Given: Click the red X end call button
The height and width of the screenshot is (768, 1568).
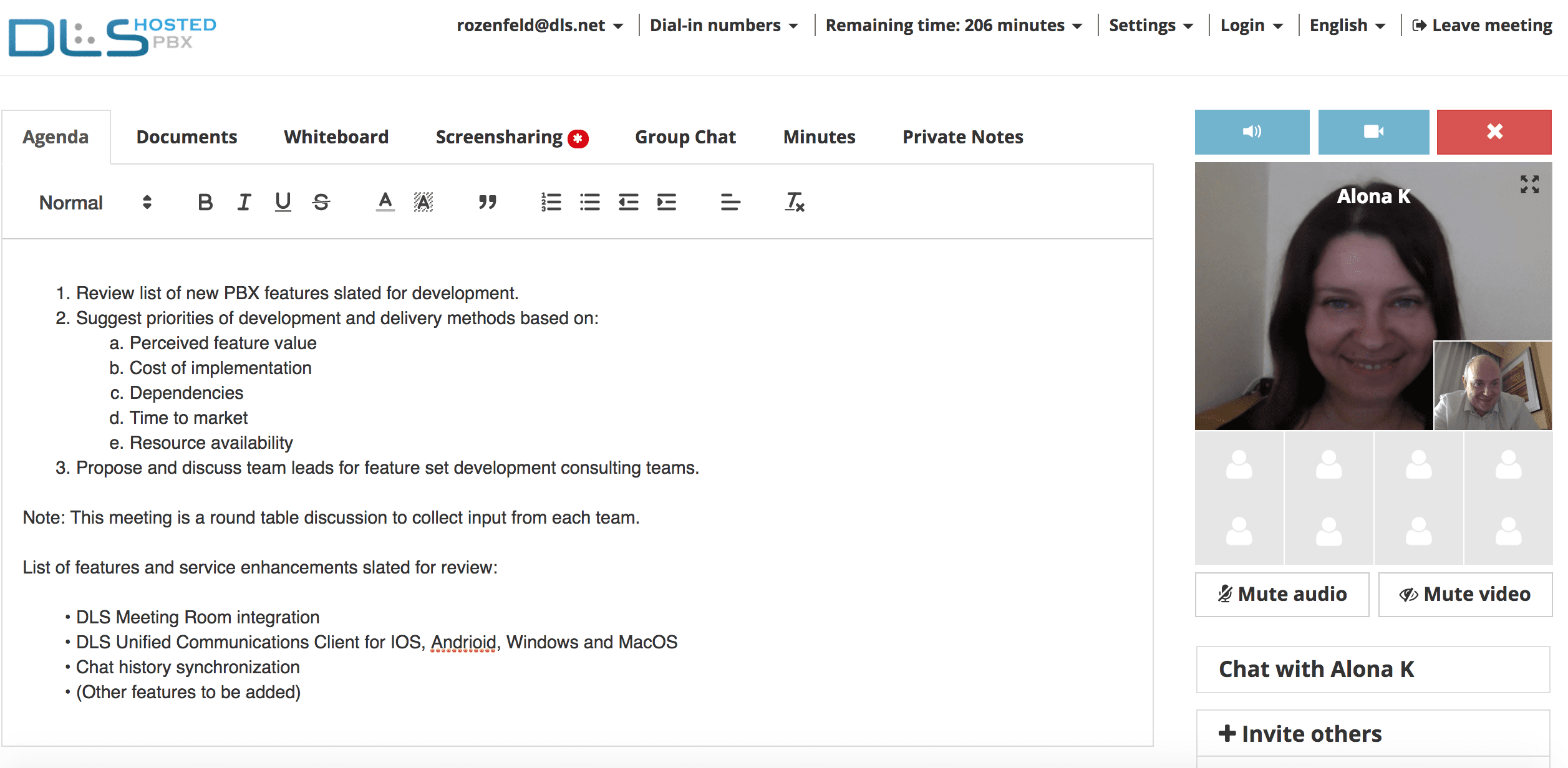Looking at the screenshot, I should pos(1494,132).
